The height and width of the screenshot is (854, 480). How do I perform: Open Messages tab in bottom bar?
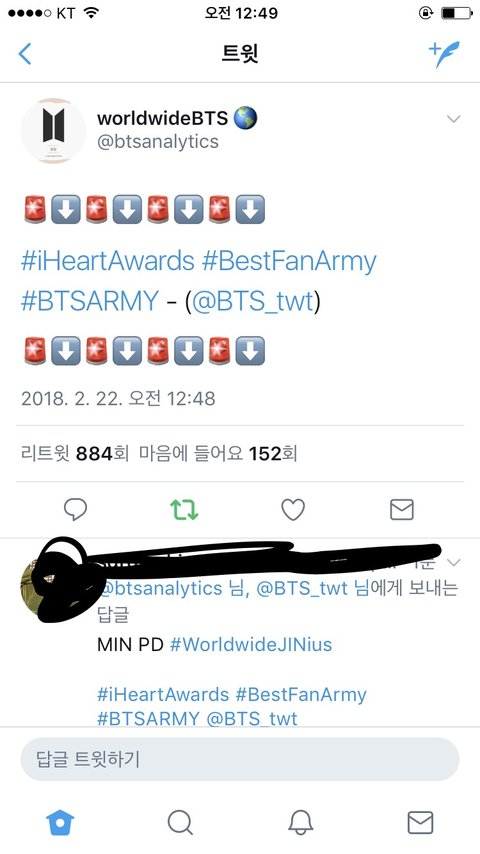pyautogui.click(x=421, y=822)
